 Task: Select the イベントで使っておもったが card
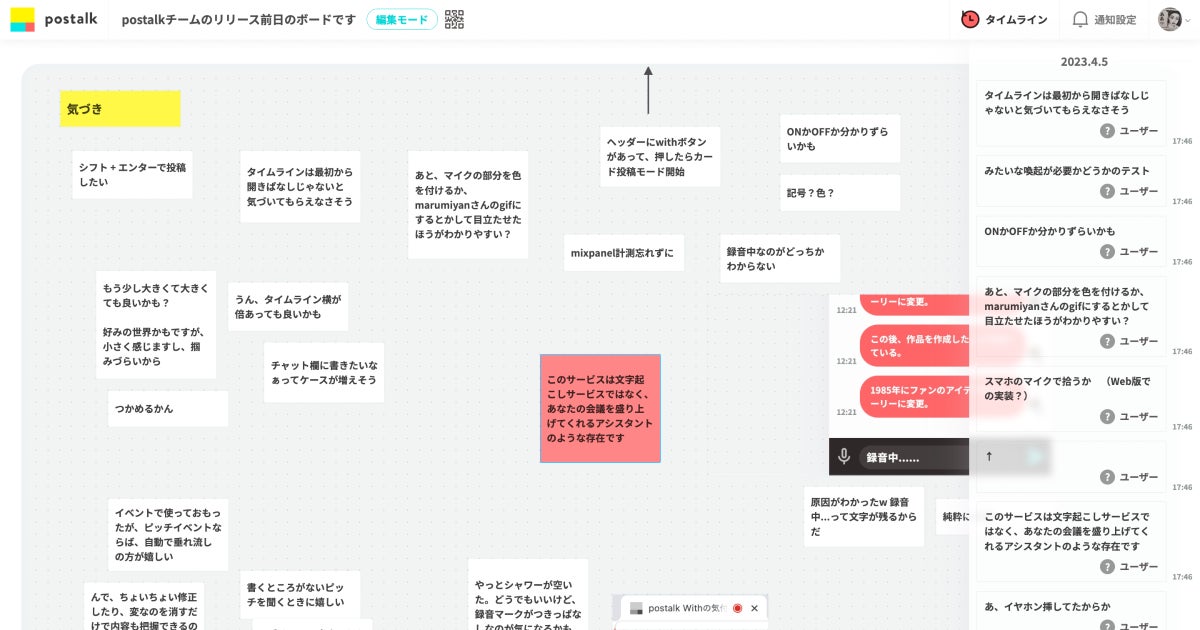pyautogui.click(x=168, y=534)
